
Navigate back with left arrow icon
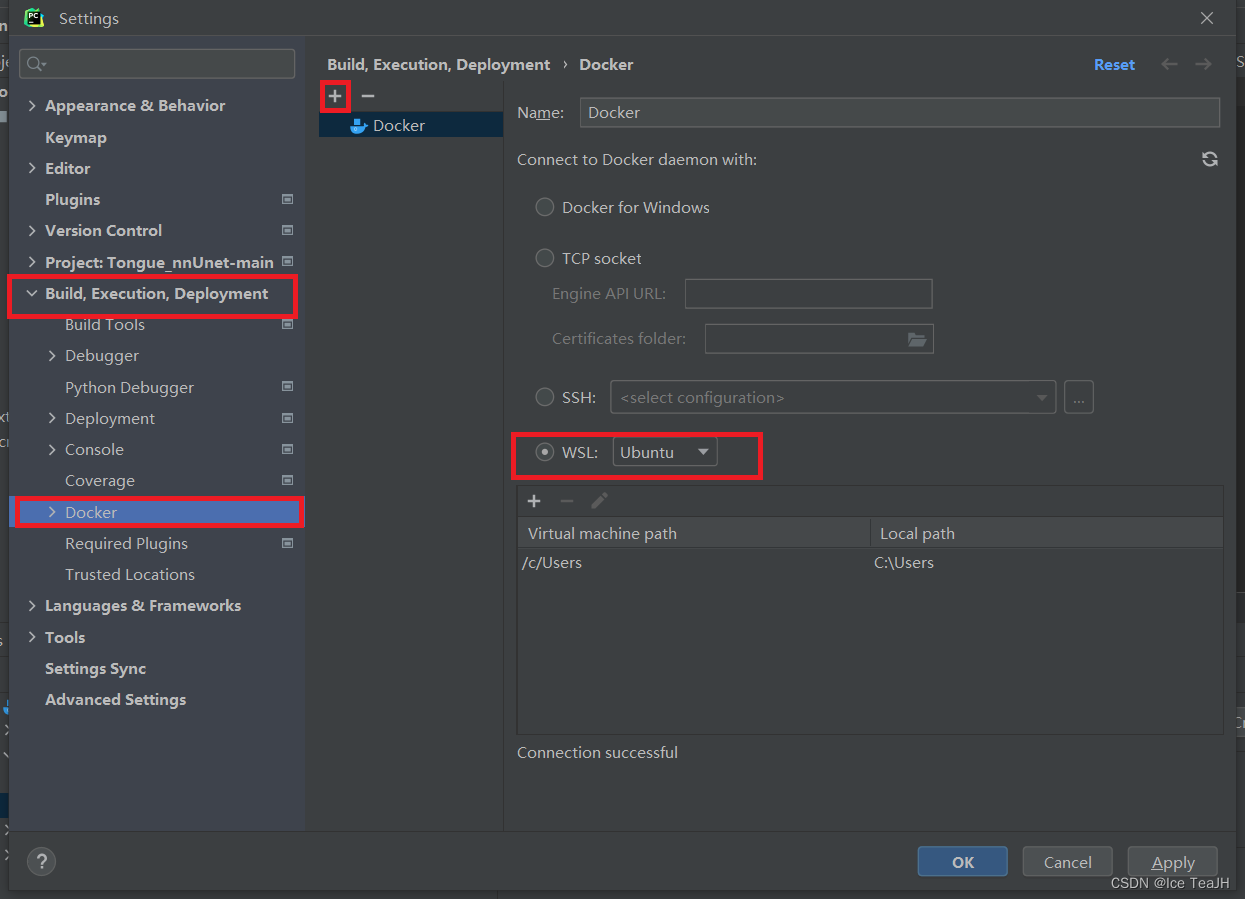1169,64
